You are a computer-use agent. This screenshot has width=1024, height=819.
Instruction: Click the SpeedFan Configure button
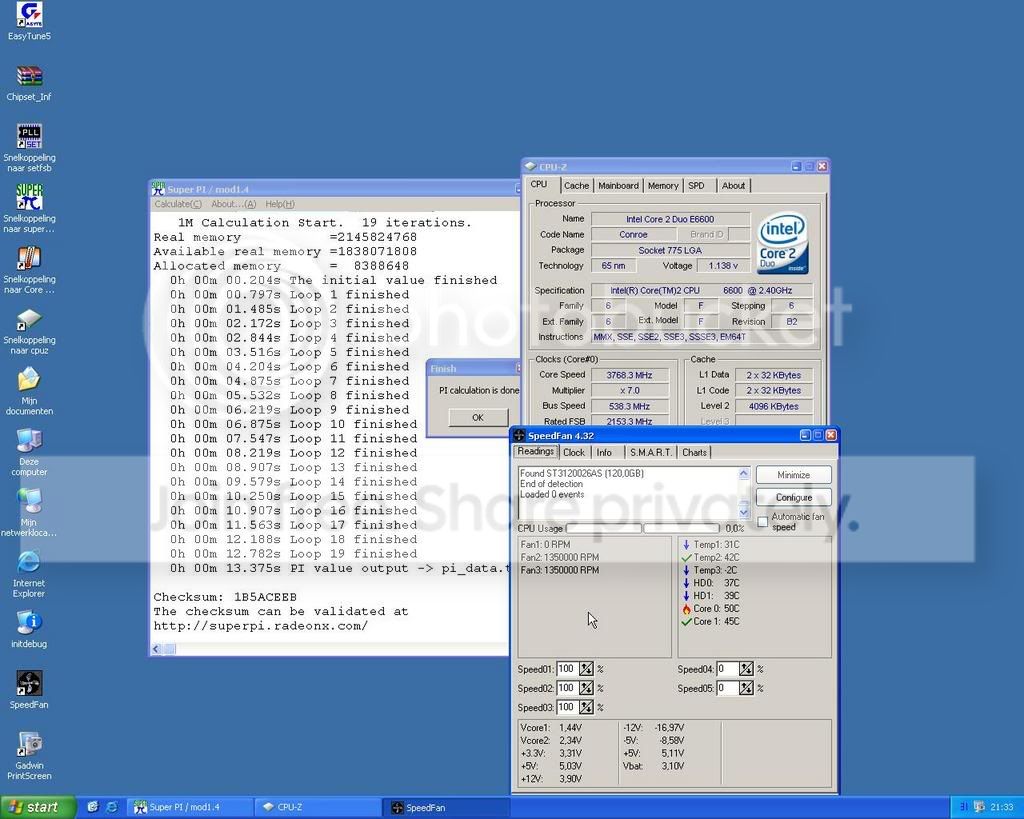coord(793,497)
